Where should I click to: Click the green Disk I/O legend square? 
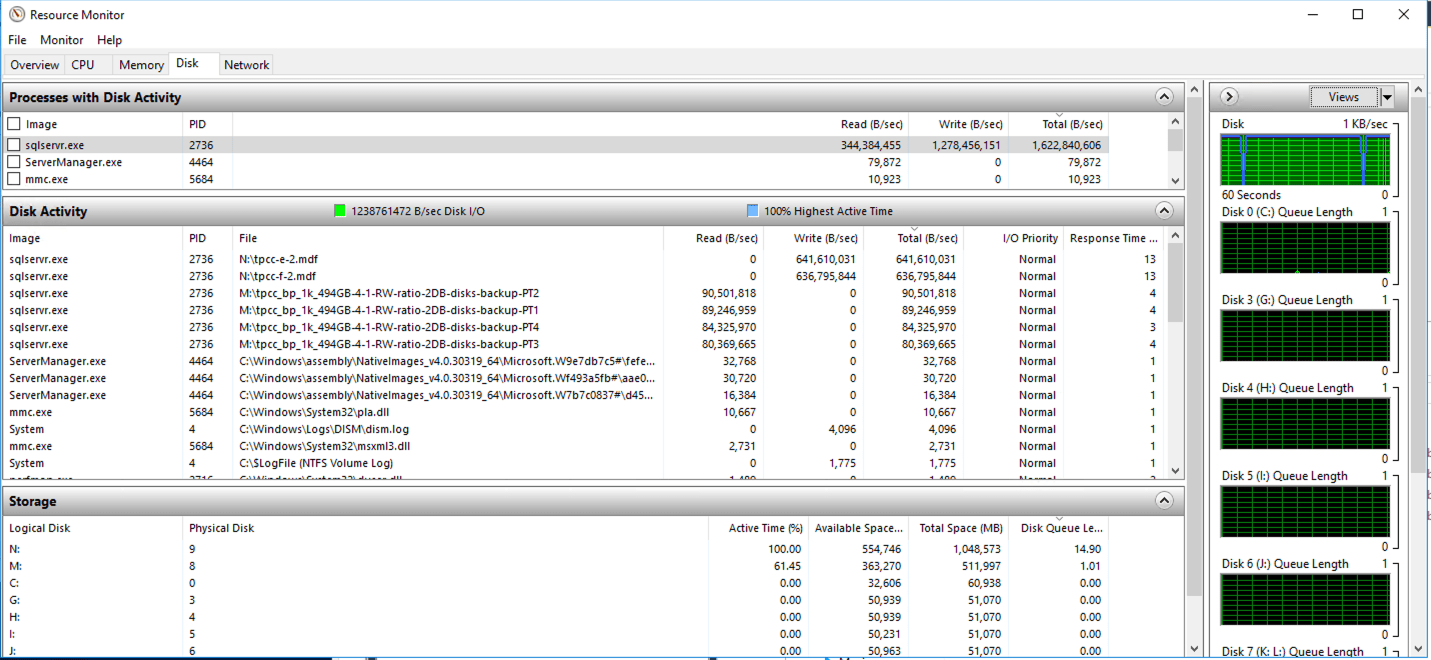(x=340, y=210)
